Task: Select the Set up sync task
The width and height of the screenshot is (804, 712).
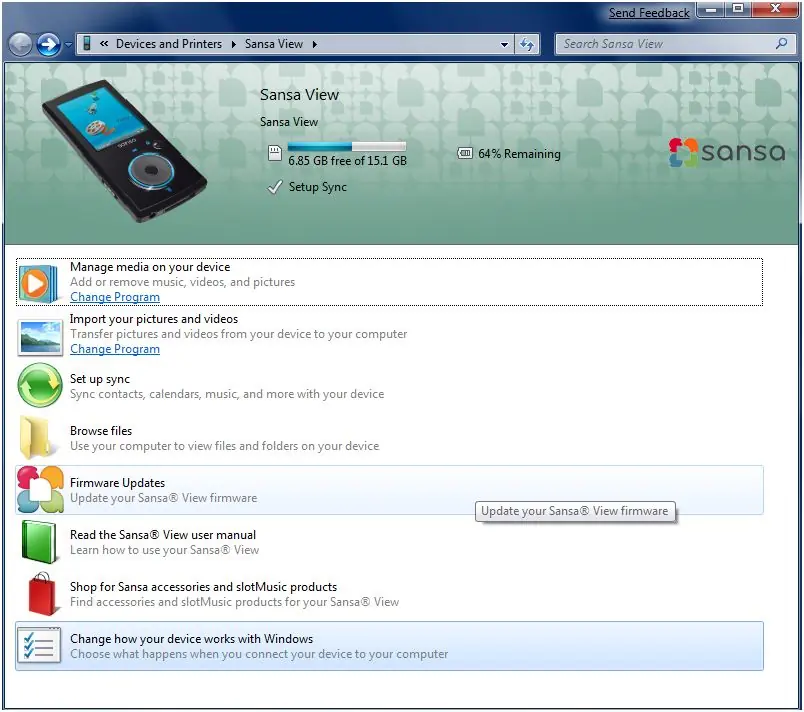Action: point(389,386)
